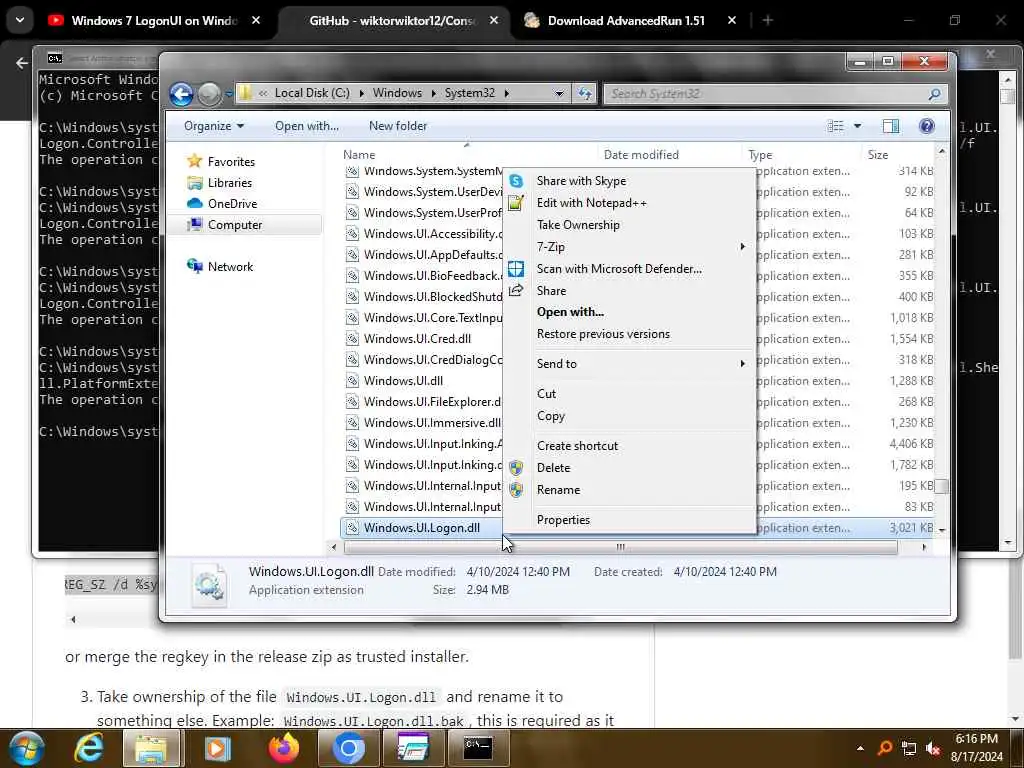
Task: Select Restore previous versions
Action: pyautogui.click(x=603, y=334)
